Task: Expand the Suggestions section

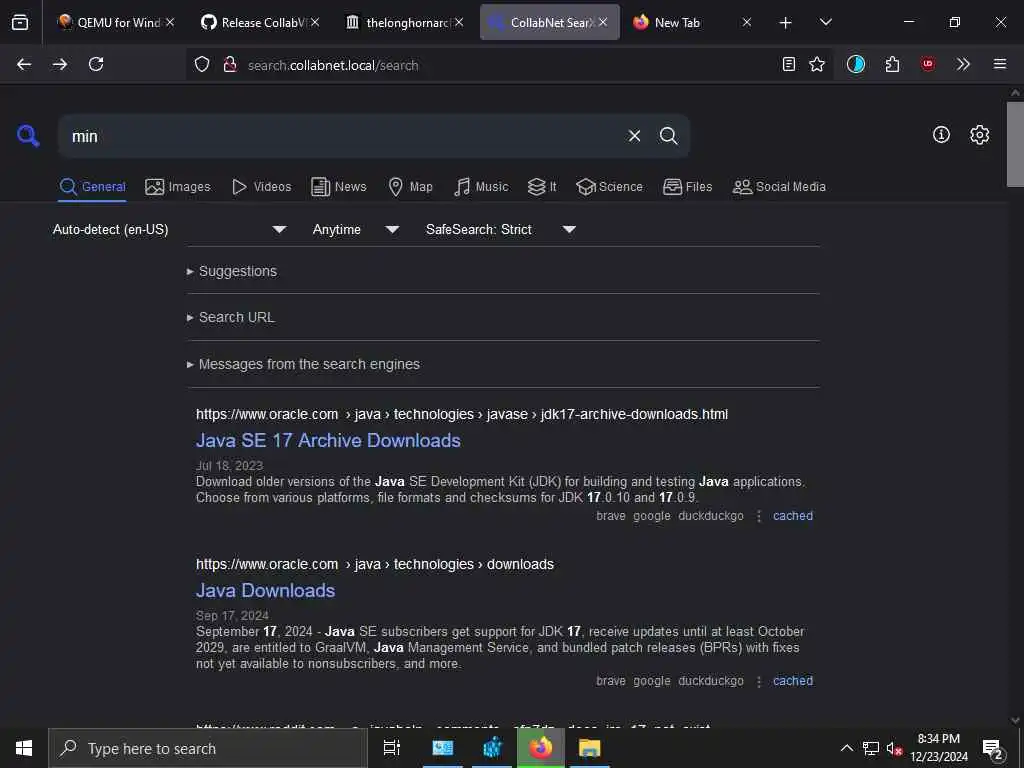Action: point(238,271)
